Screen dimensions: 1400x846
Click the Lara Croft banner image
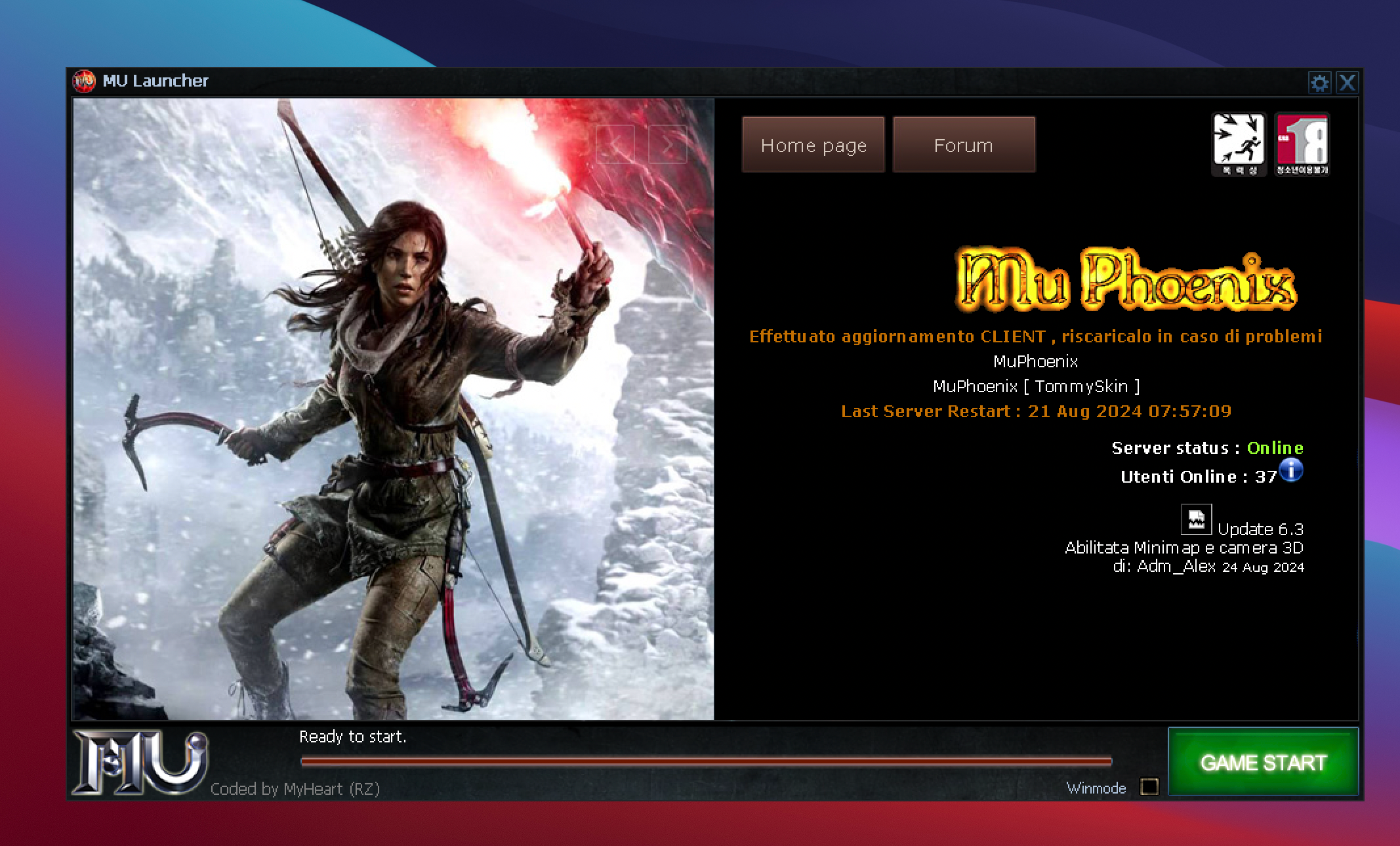coord(393,409)
